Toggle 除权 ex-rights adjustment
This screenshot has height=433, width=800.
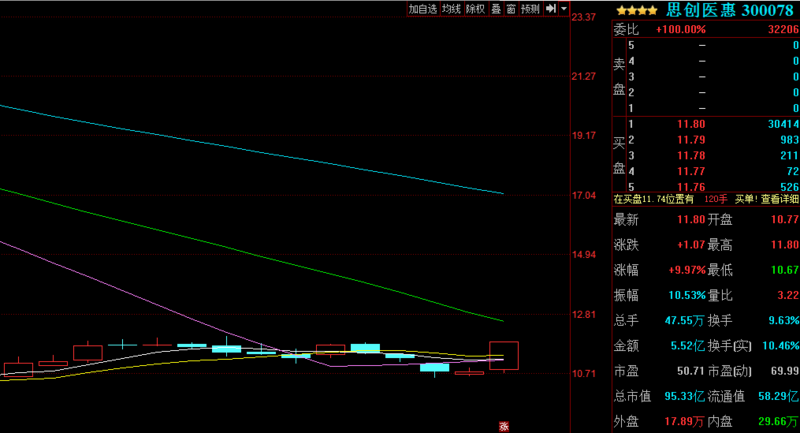(x=475, y=9)
